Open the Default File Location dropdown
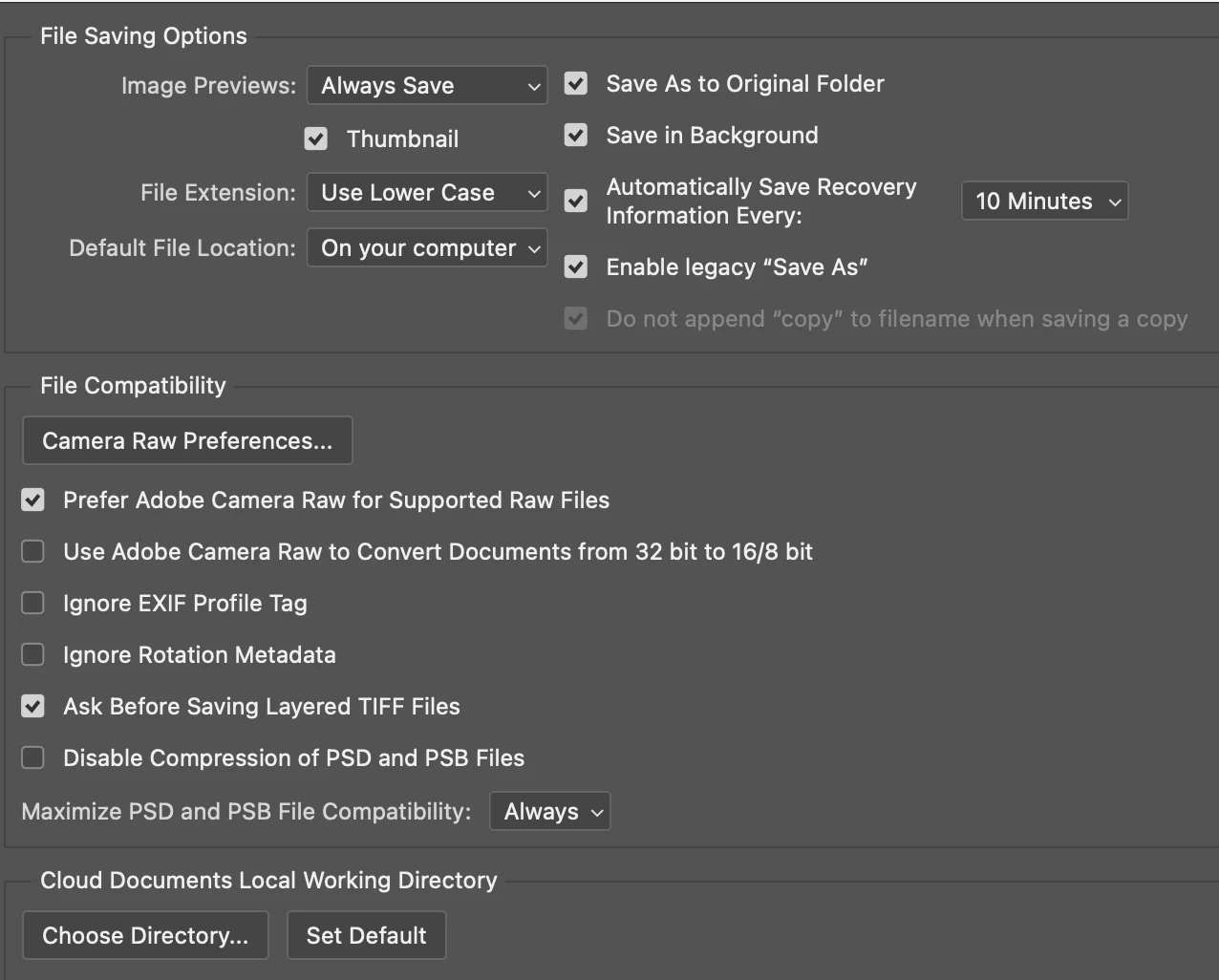The height and width of the screenshot is (980, 1219). tap(427, 248)
